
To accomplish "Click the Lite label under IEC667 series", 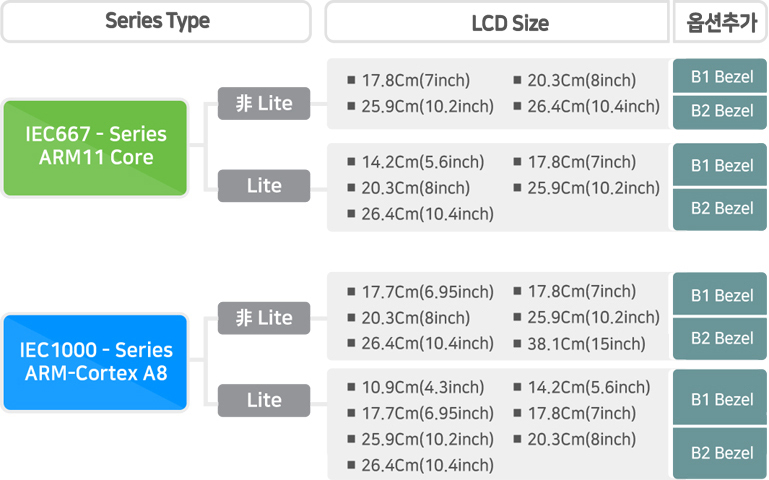I will [x=264, y=186].
